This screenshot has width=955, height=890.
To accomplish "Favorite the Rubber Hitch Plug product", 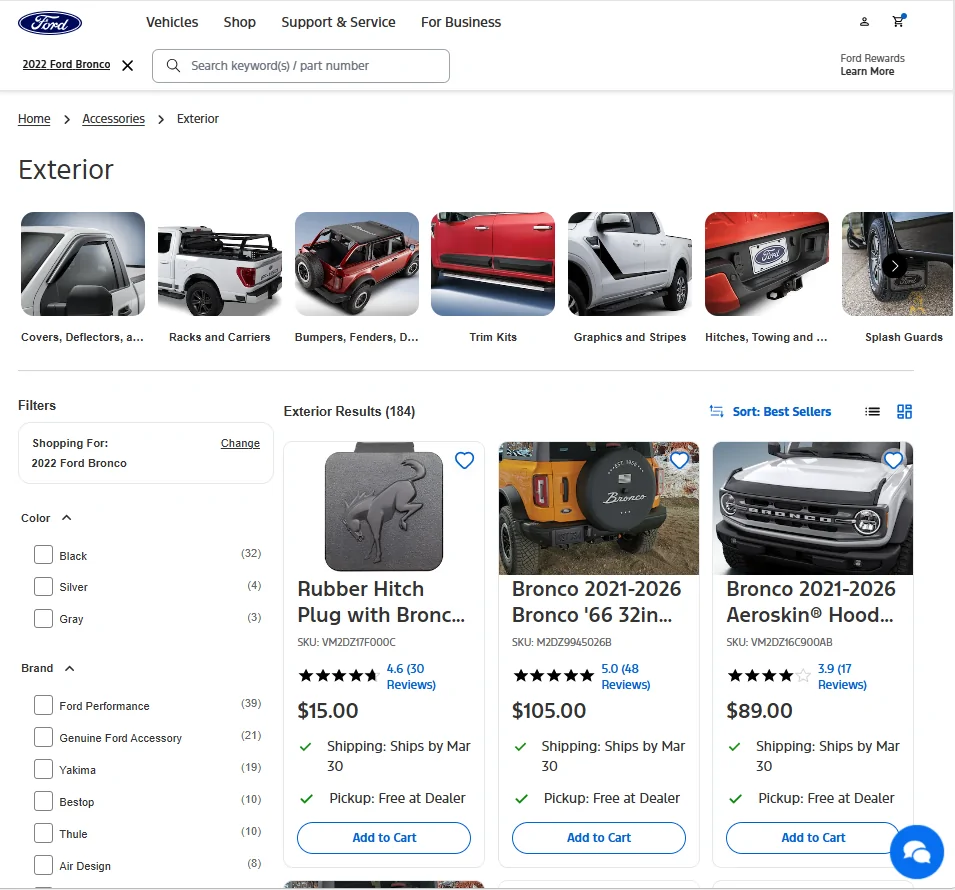I will (x=464, y=460).
